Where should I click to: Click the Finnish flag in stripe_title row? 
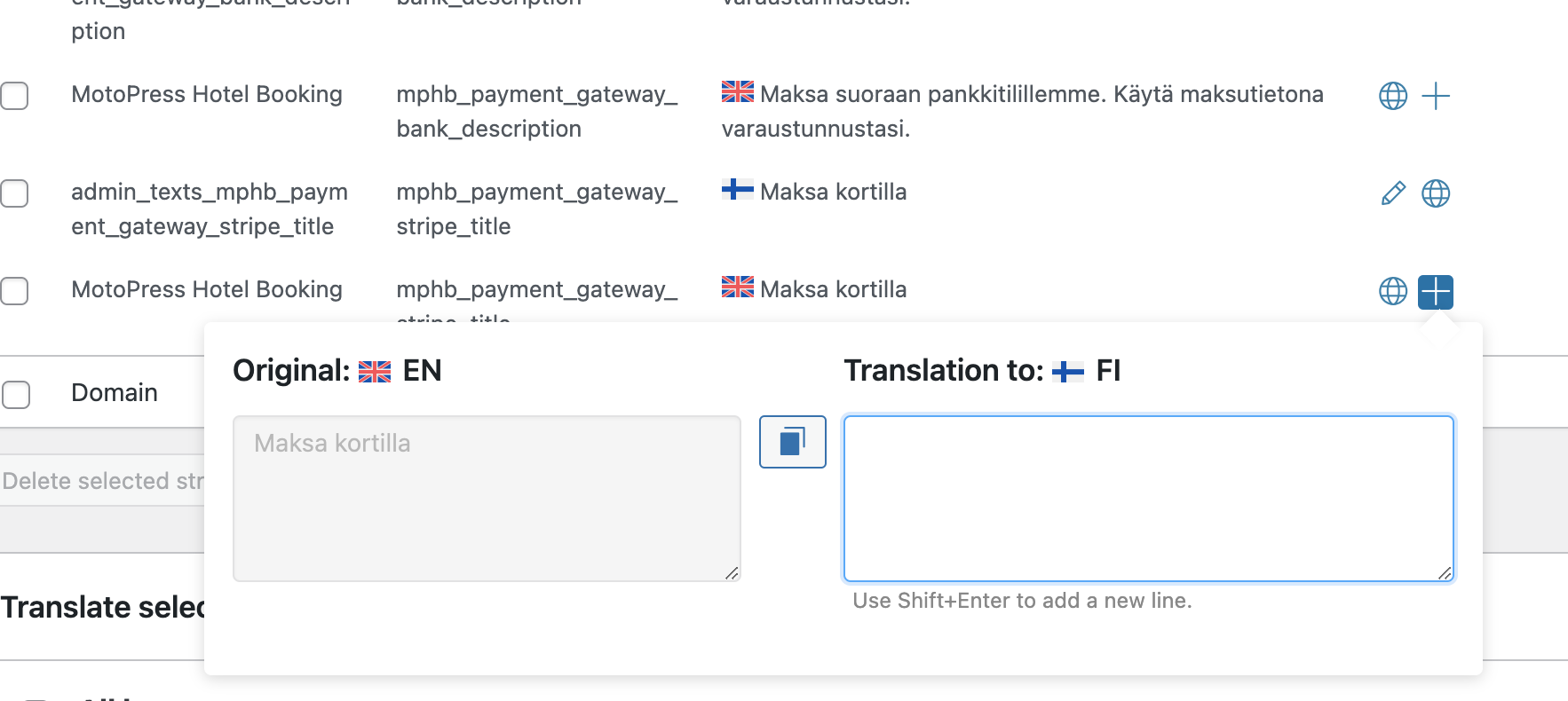(x=737, y=190)
